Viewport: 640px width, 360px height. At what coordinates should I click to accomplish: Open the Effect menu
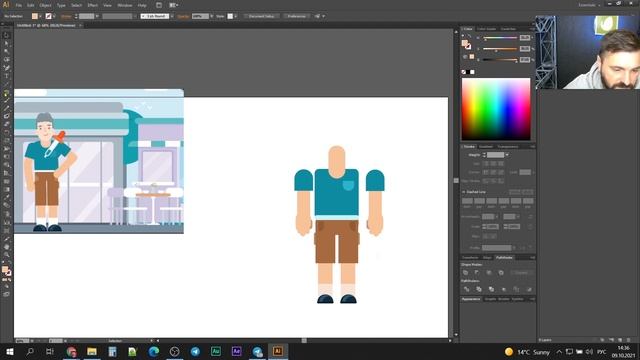pos(93,5)
